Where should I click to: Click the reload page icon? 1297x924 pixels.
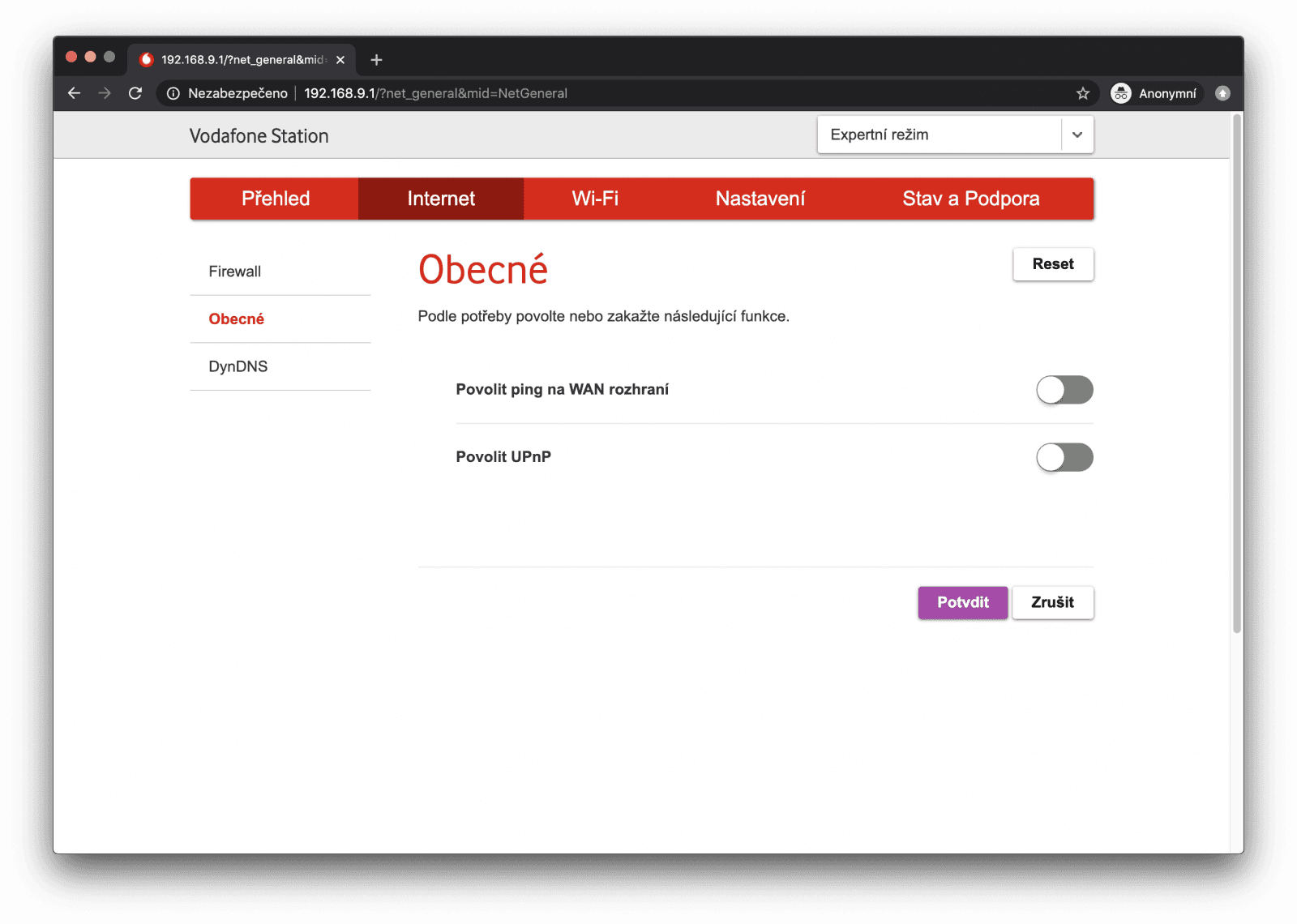point(135,93)
